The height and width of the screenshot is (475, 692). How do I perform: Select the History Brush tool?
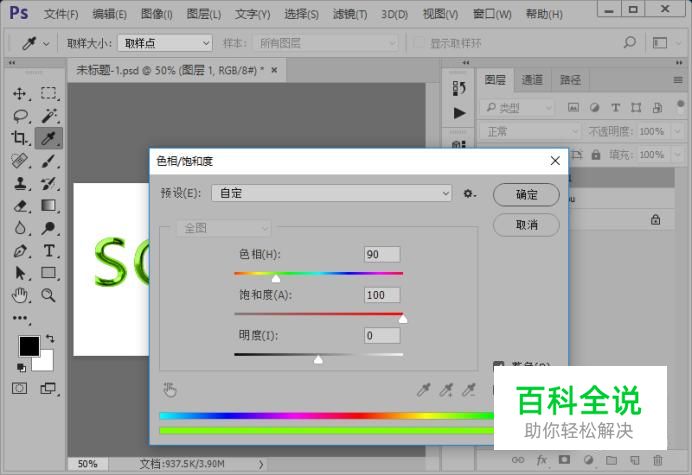(x=49, y=183)
